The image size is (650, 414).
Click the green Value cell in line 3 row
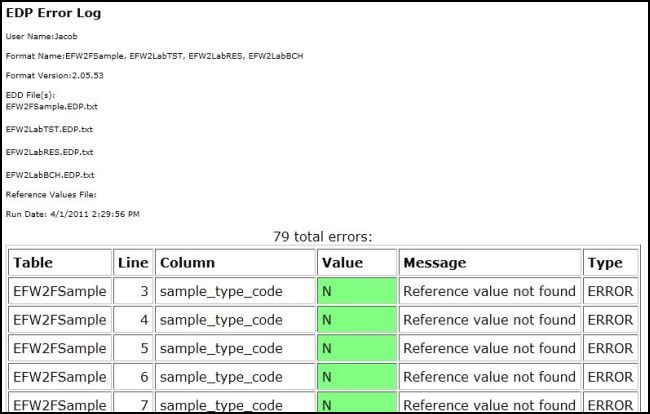pyautogui.click(x=356, y=292)
